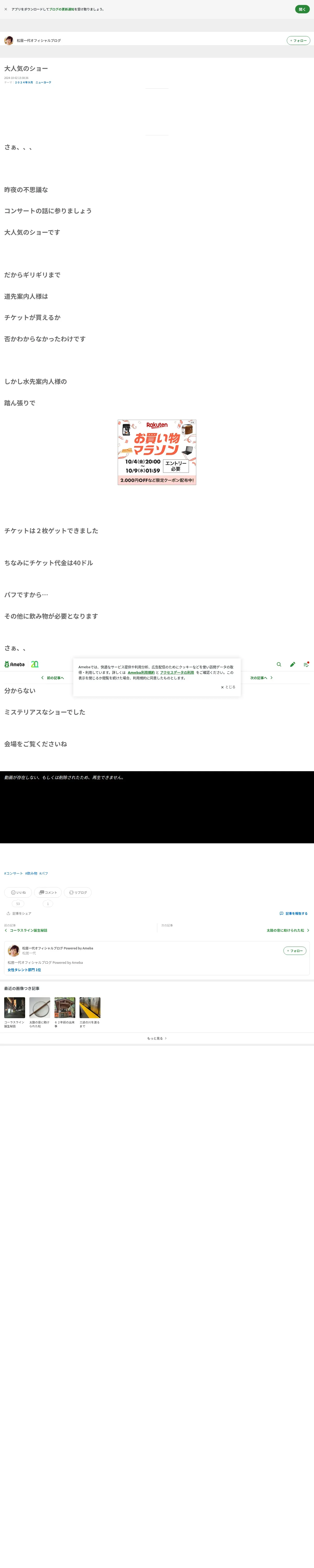Open hashtag #飲み物
The width and height of the screenshot is (314, 1568).
31,873
